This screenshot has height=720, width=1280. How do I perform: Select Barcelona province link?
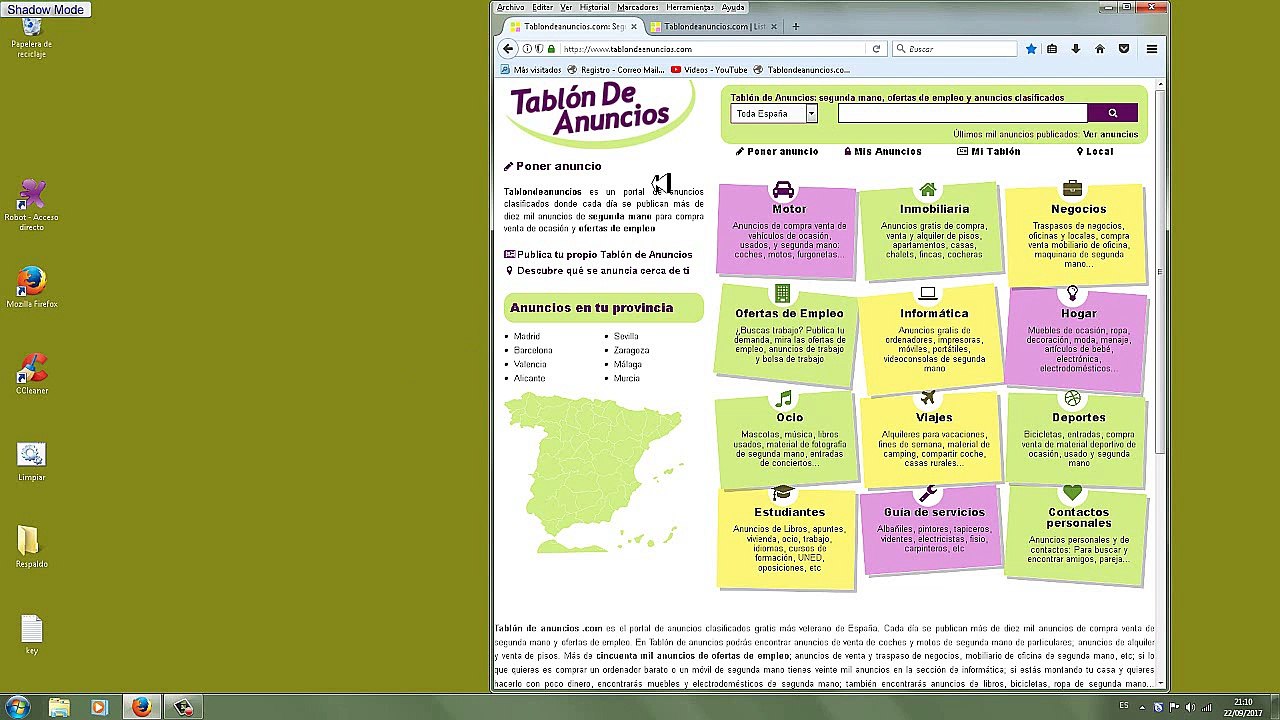(x=533, y=350)
